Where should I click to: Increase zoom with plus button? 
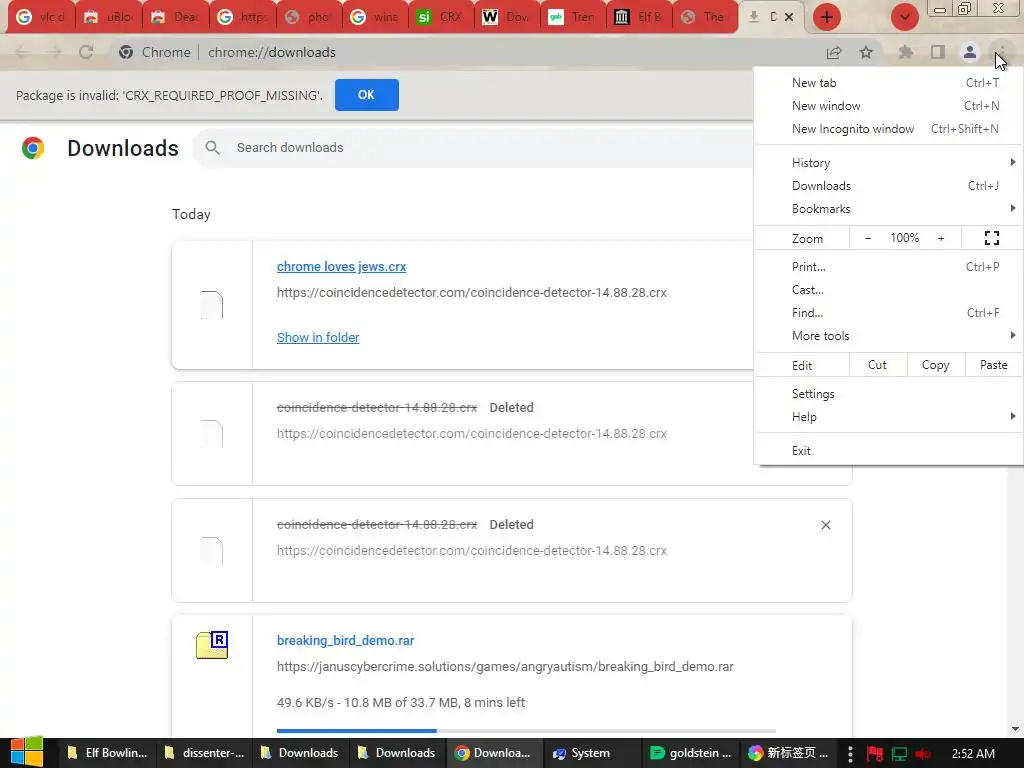click(x=941, y=238)
